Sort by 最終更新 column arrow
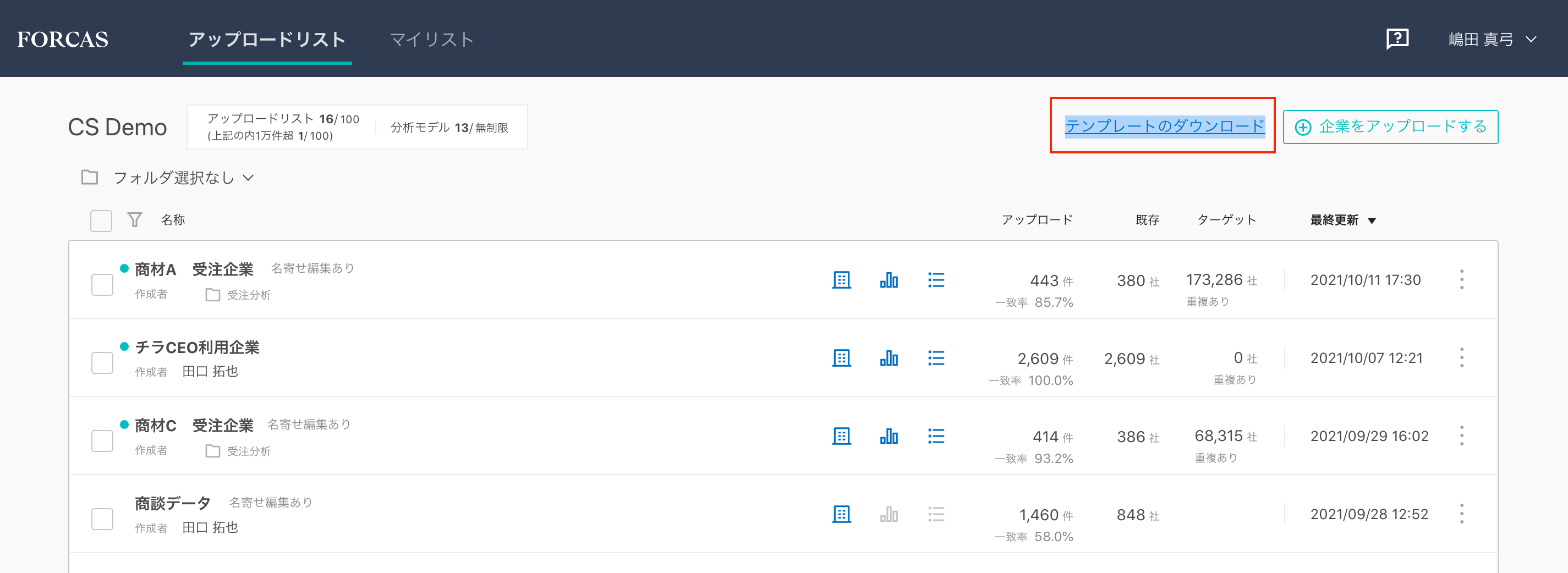This screenshot has height=573, width=1568. pos(1372,221)
